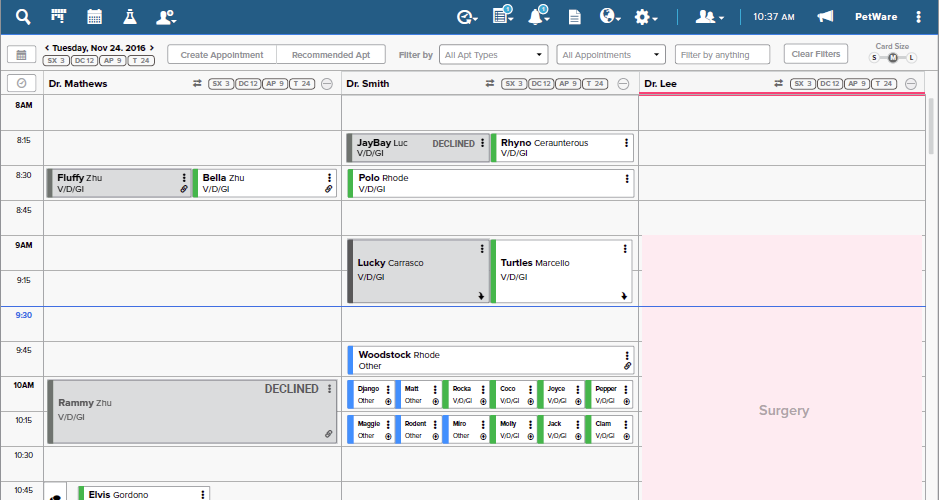
Task: Expand the All Appointments dropdown
Action: pos(611,54)
